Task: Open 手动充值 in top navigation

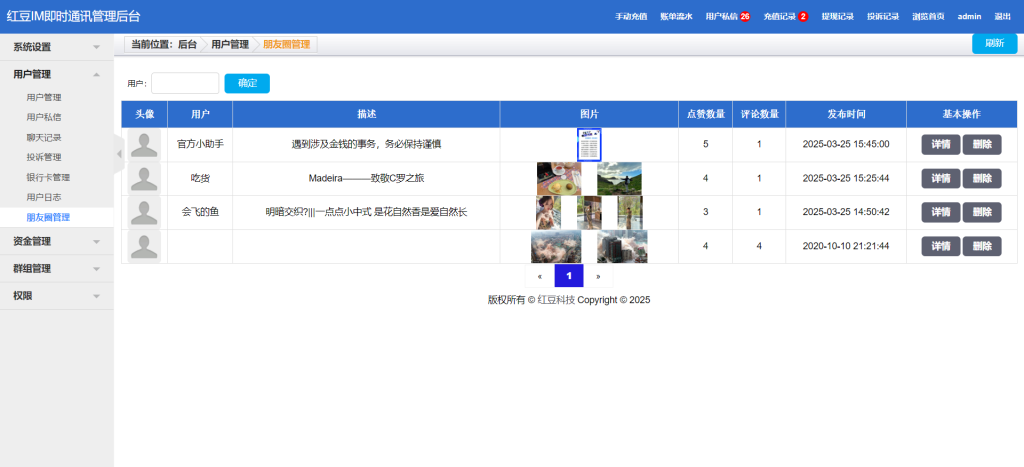Action: point(631,17)
